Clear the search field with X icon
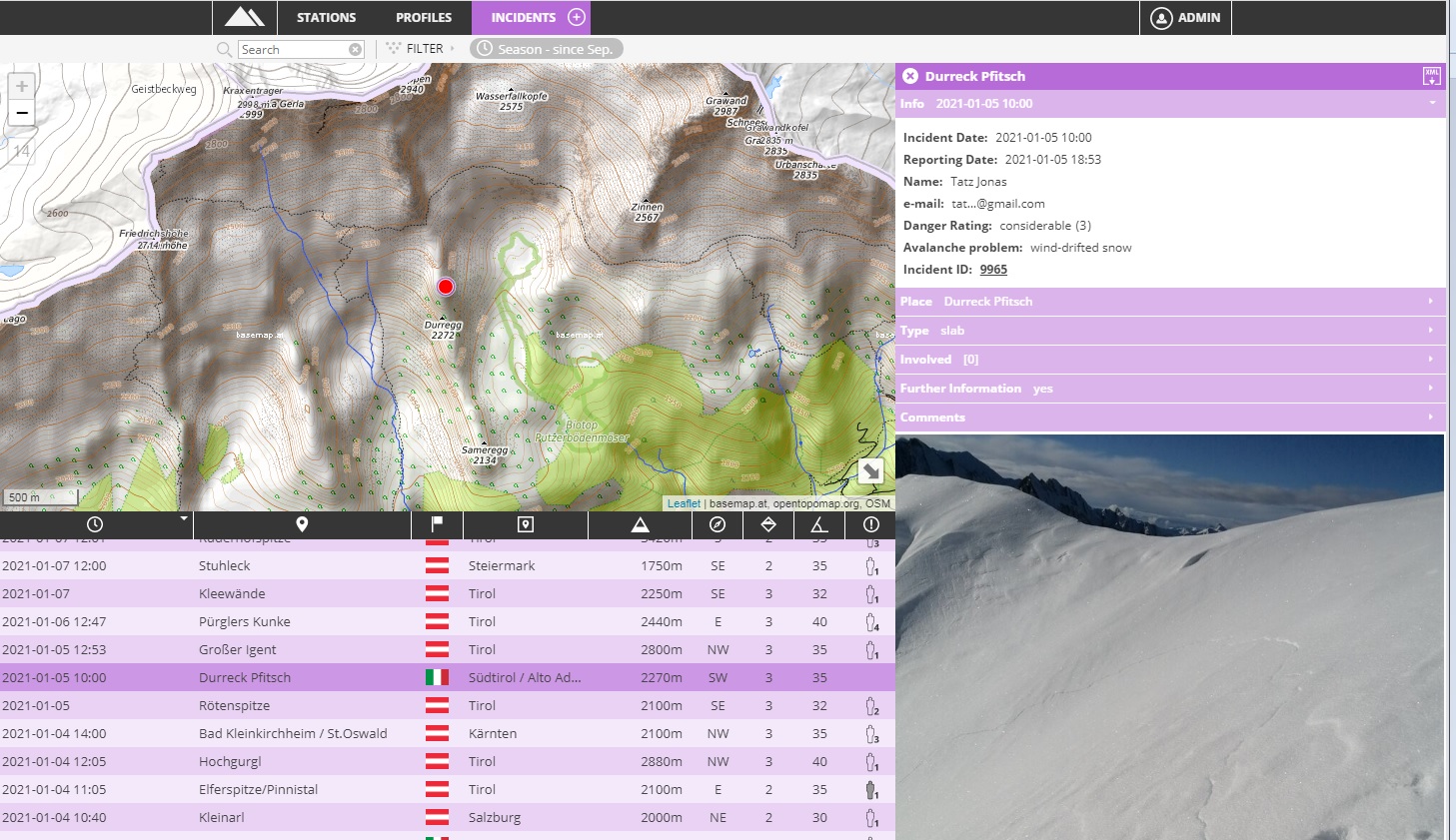The image size is (1456, 840). point(355,49)
